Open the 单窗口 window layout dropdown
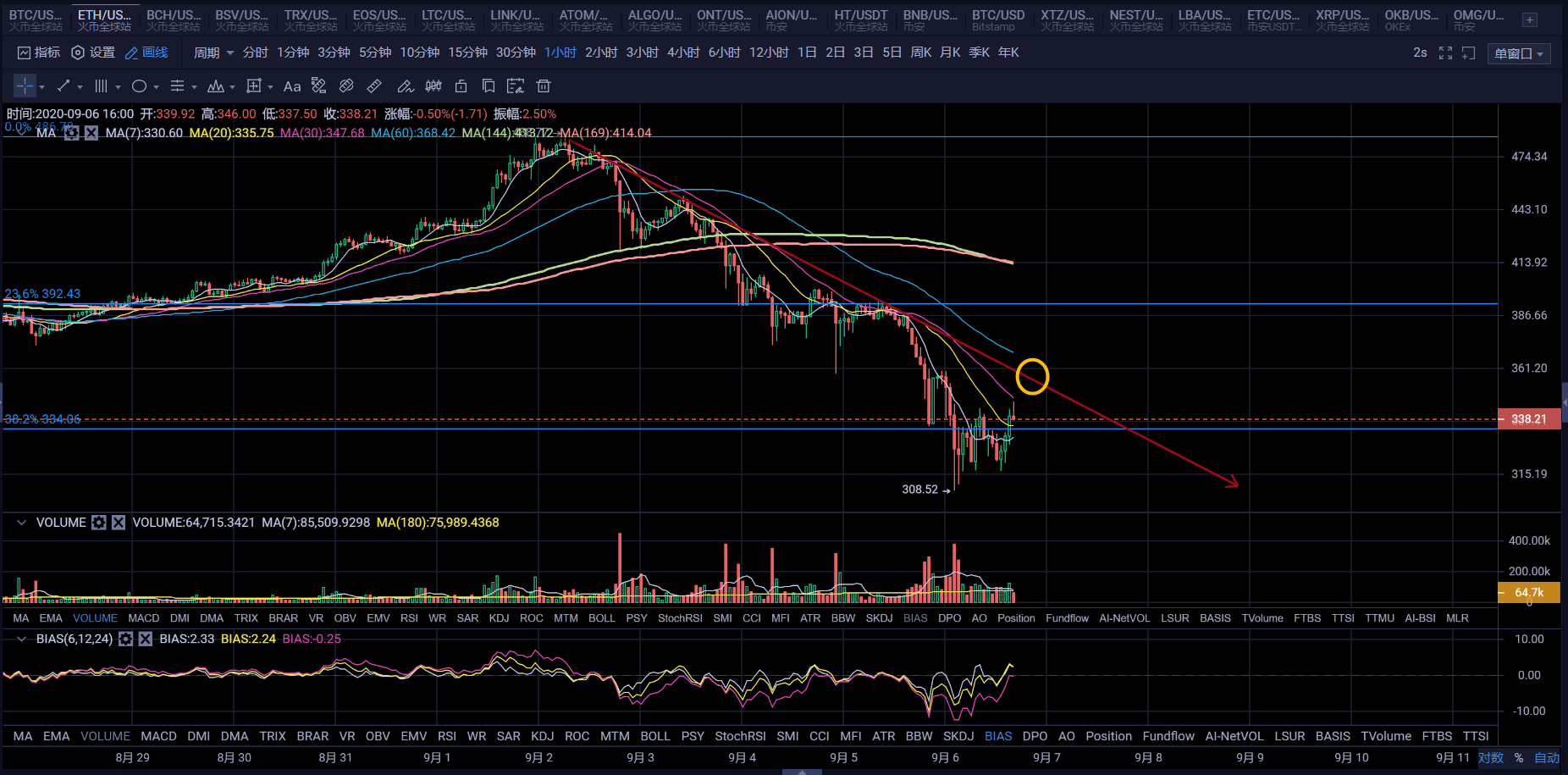 pos(1519,53)
